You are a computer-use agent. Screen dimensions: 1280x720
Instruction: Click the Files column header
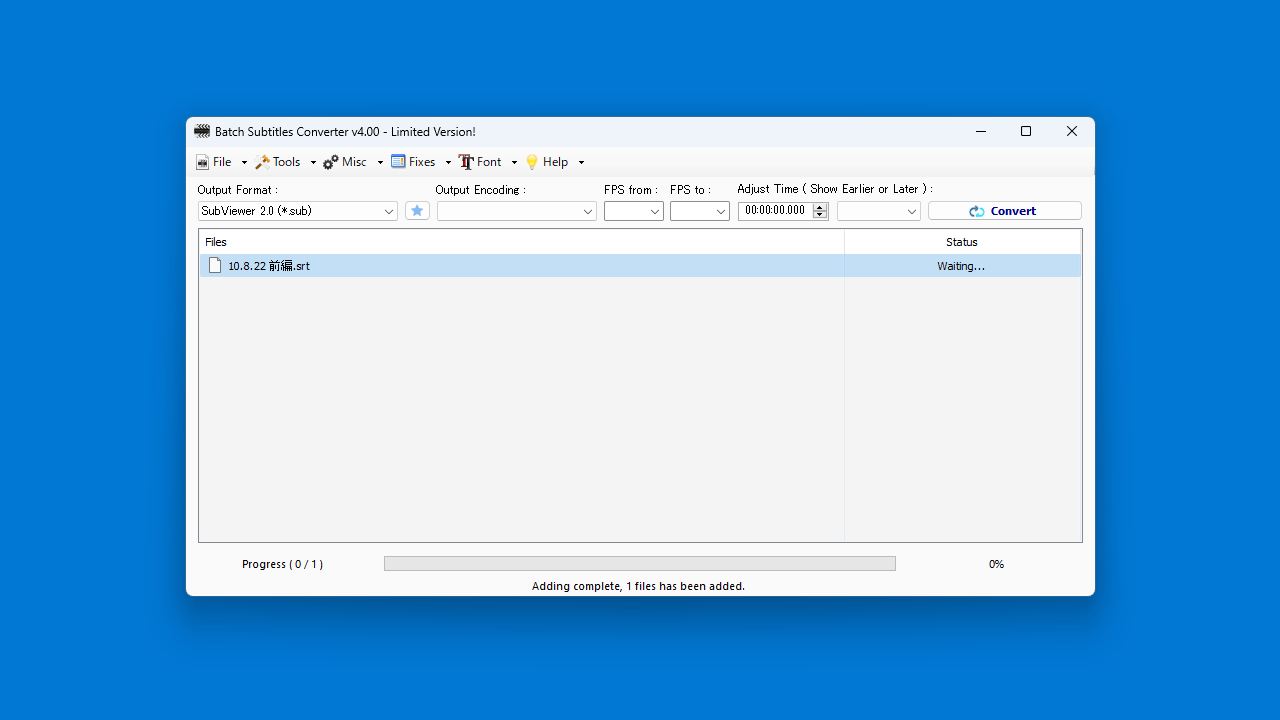522,242
